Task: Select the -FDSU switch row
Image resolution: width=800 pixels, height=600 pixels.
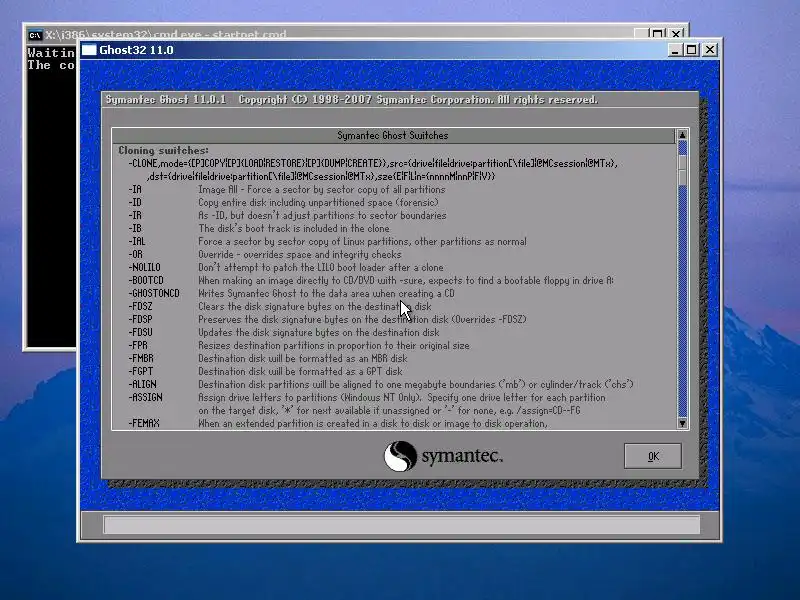Action: point(284,333)
